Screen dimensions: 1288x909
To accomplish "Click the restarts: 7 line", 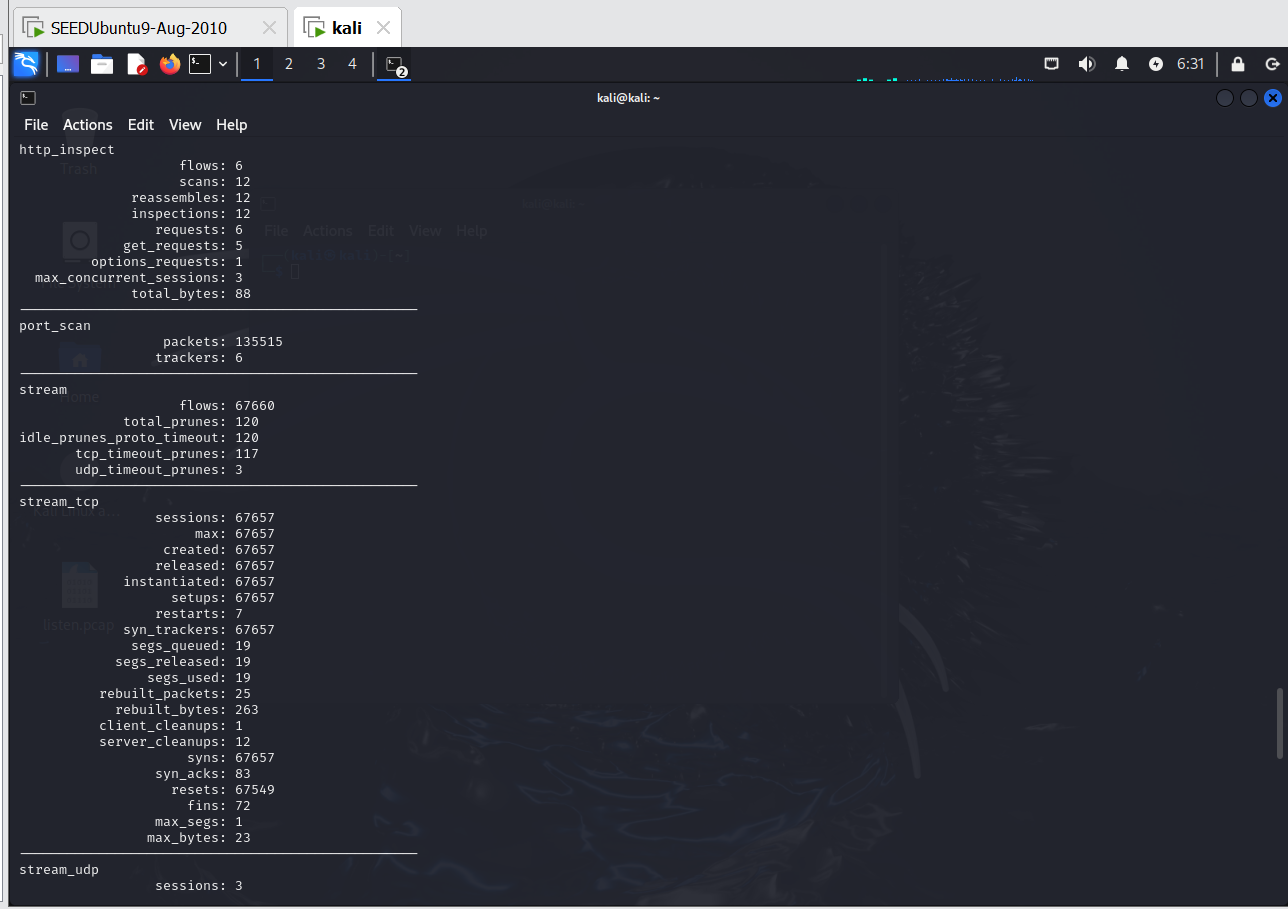I will 199,614.
